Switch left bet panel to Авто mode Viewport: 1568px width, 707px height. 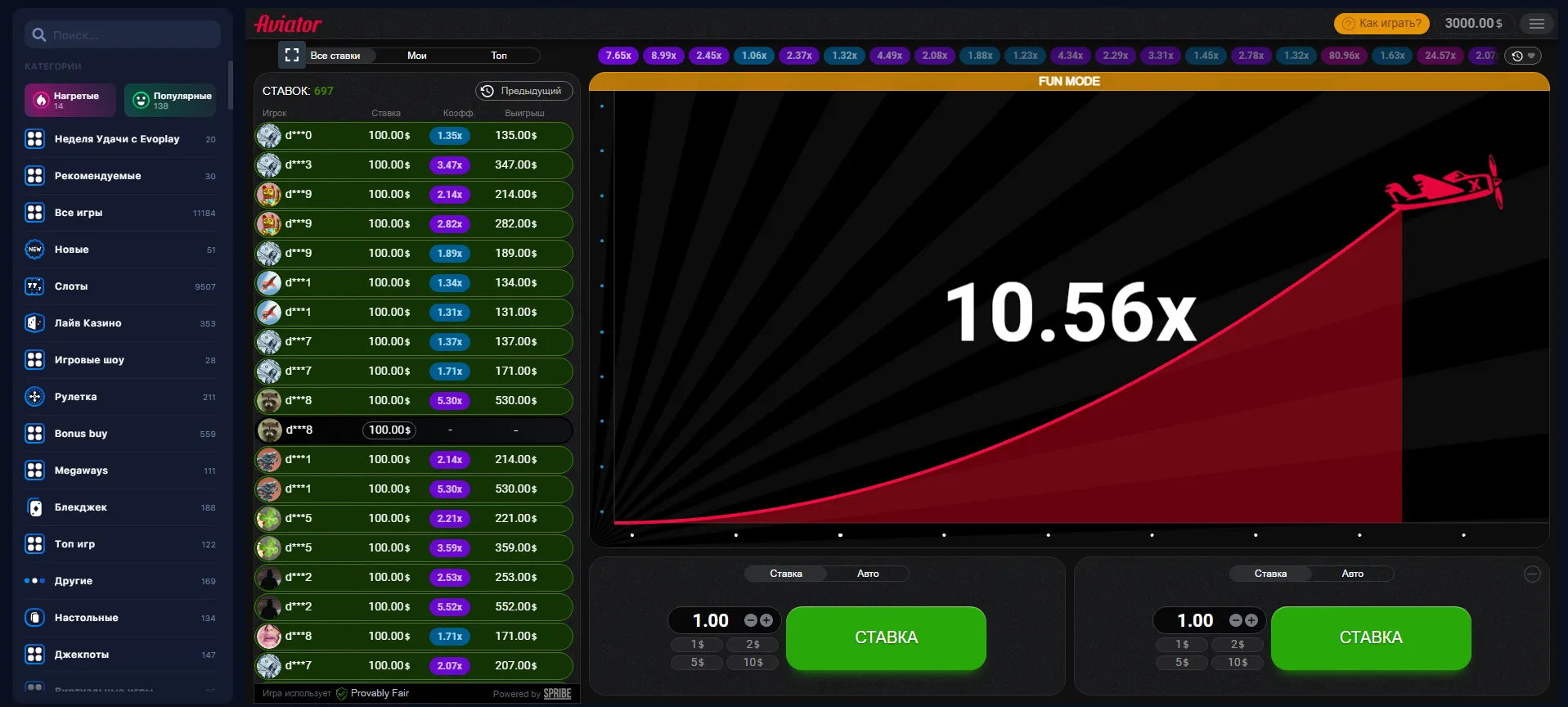click(x=867, y=574)
